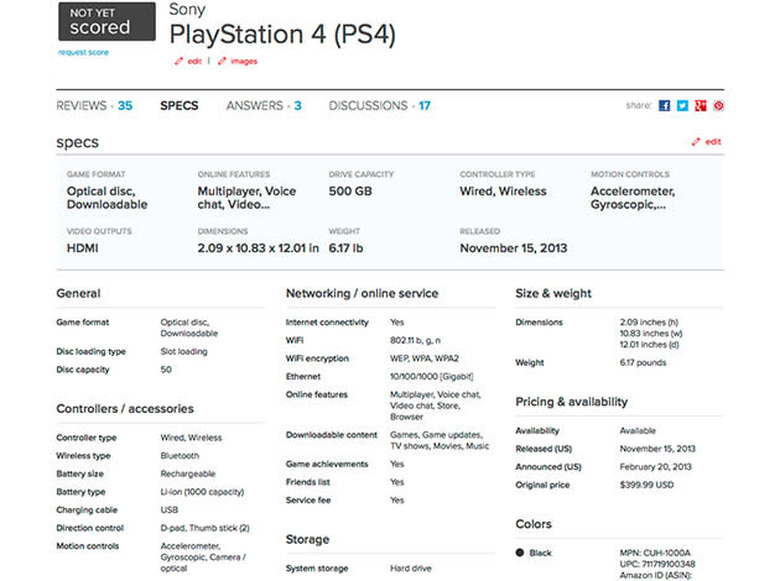Click the request score link
The image size is (780, 581).
85,51
